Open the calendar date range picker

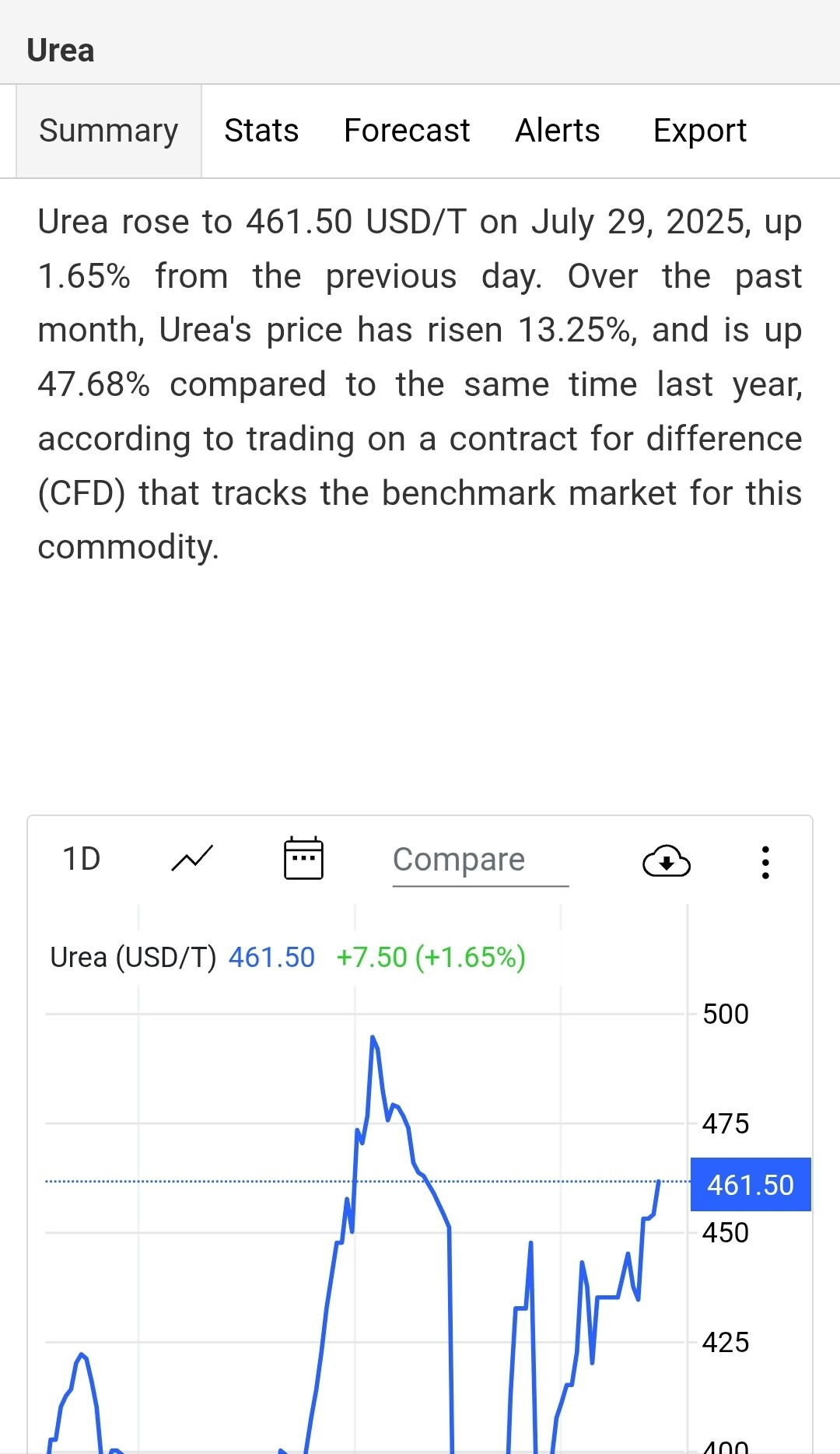pyautogui.click(x=303, y=859)
